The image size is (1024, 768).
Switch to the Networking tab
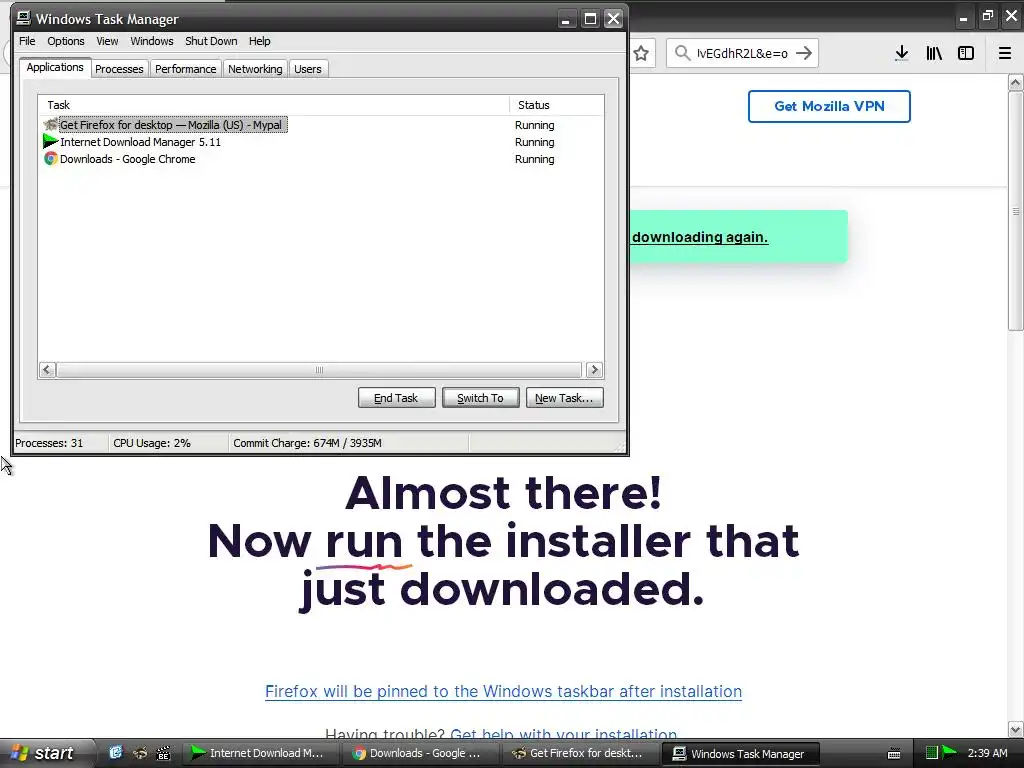point(255,69)
